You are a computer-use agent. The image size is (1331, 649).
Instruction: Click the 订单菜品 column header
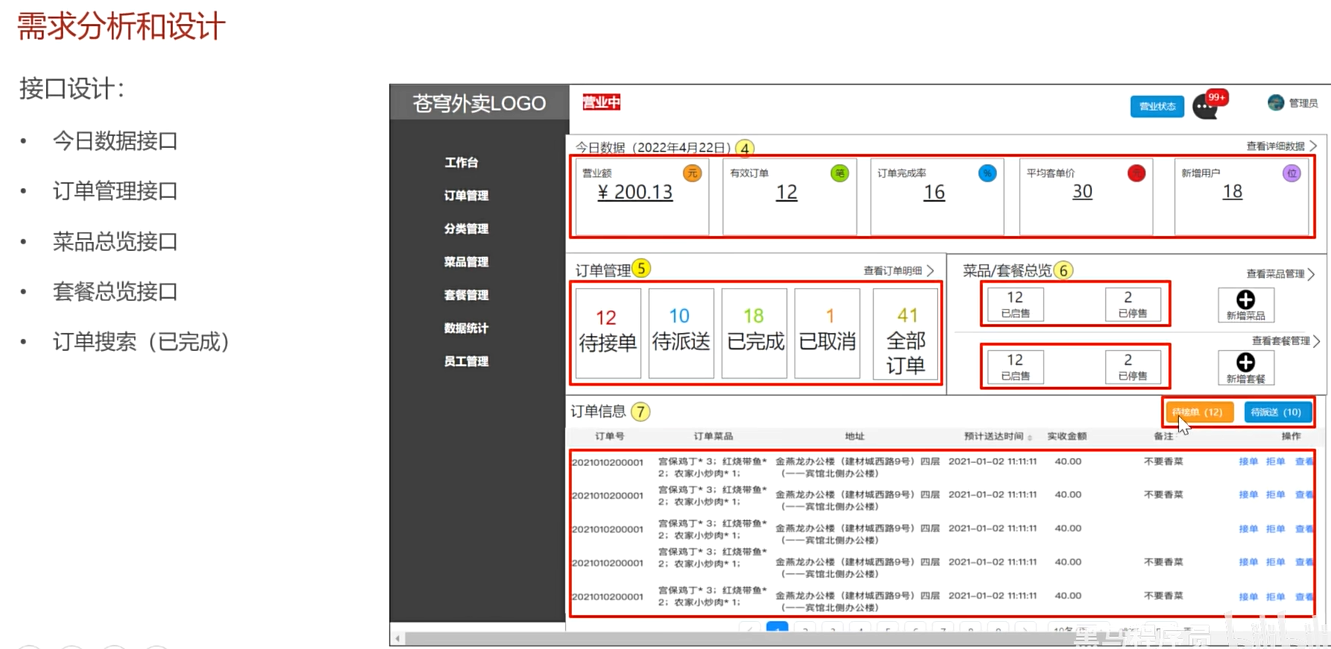[x=713, y=437]
